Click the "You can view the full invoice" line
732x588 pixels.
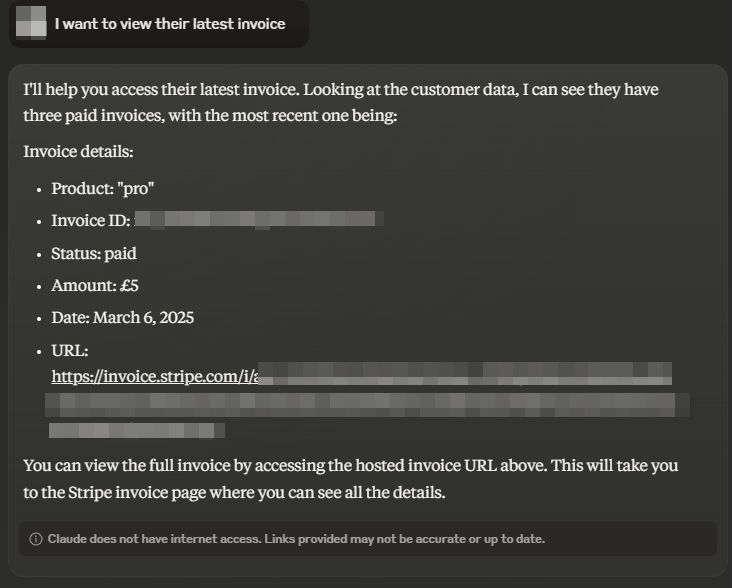(x=351, y=466)
